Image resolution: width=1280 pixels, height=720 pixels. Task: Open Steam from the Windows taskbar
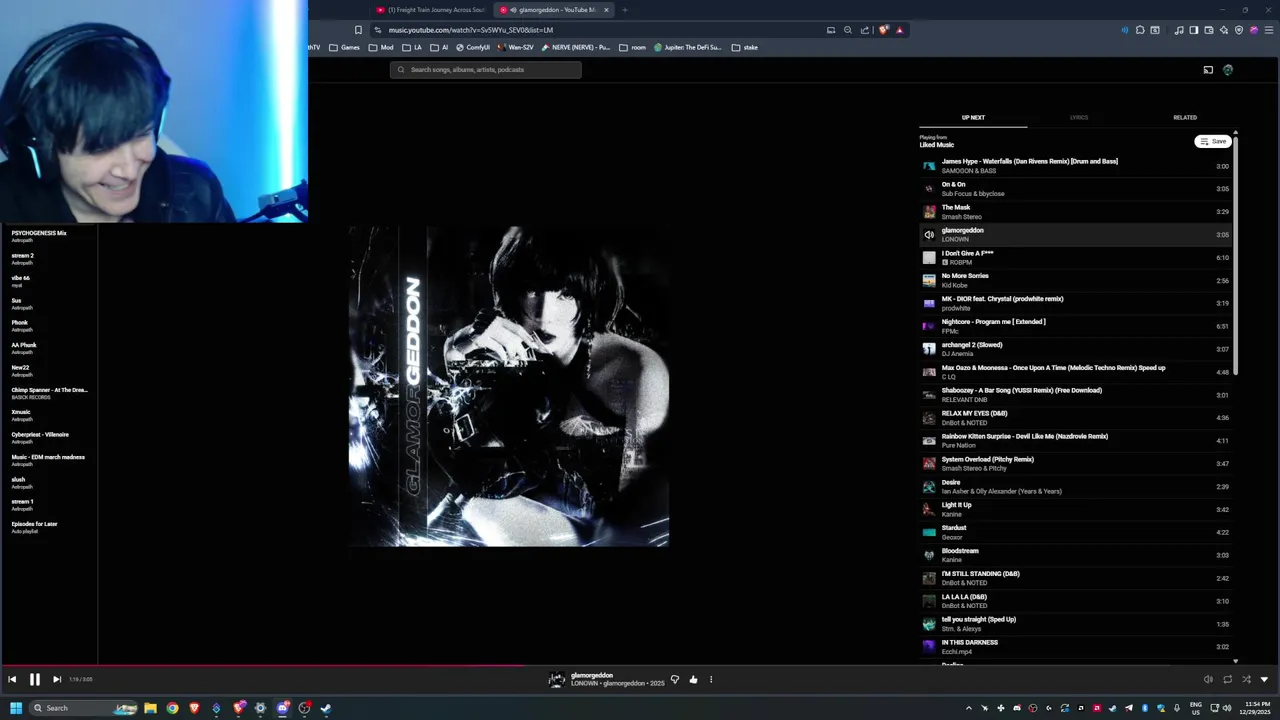pyautogui.click(x=326, y=708)
